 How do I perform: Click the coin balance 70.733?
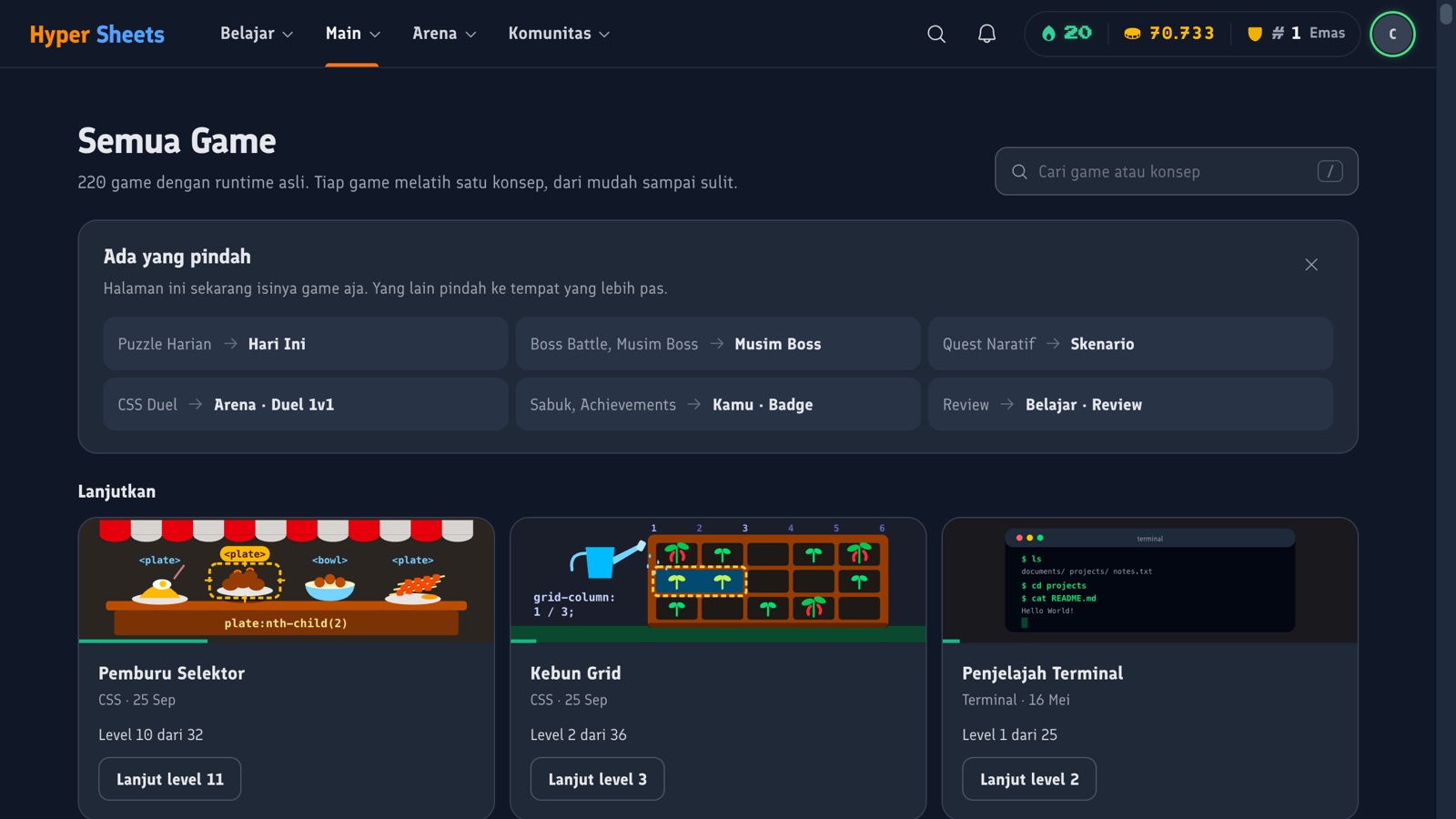pos(1169,34)
